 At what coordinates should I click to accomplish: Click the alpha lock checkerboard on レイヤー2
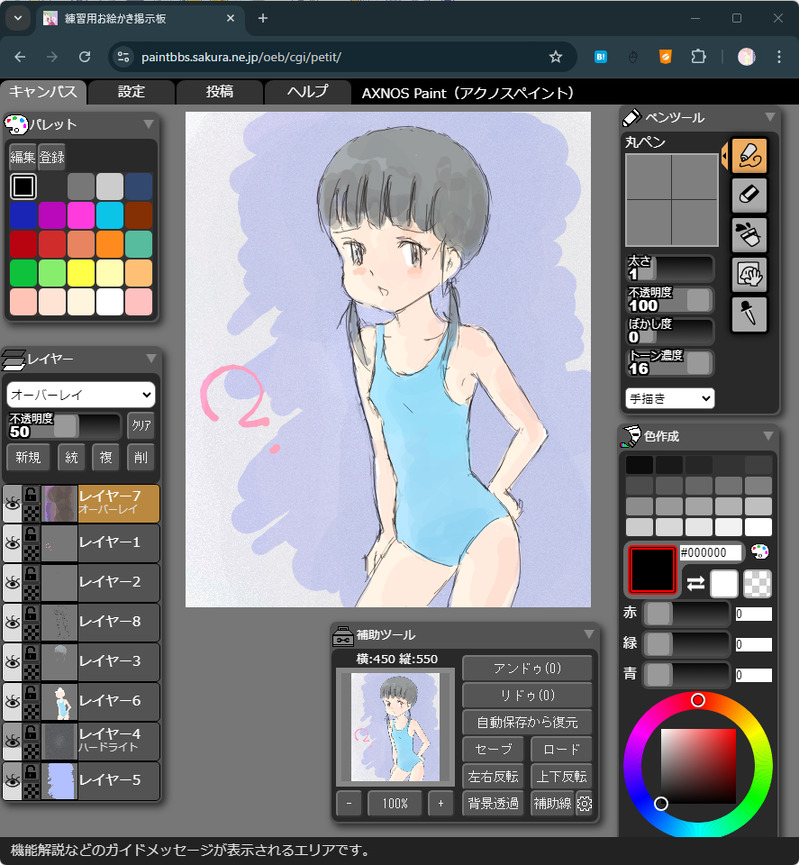(x=31, y=592)
